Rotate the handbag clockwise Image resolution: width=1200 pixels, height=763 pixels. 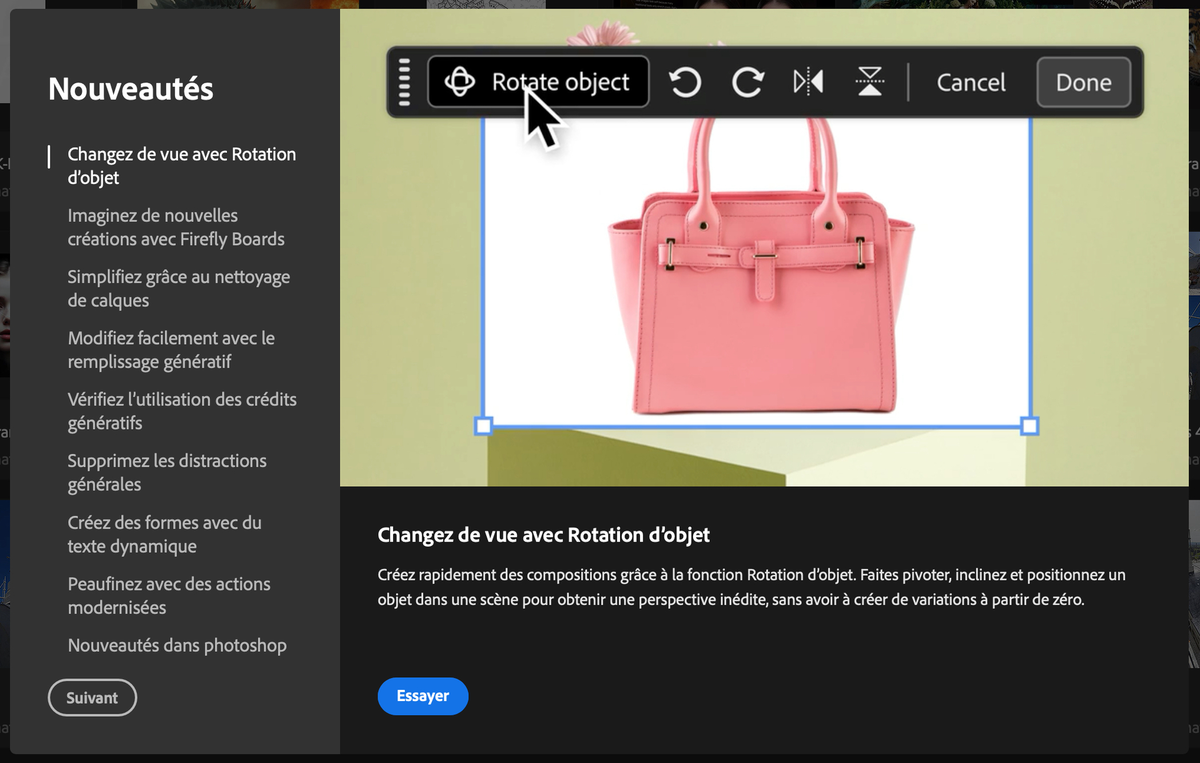point(748,82)
